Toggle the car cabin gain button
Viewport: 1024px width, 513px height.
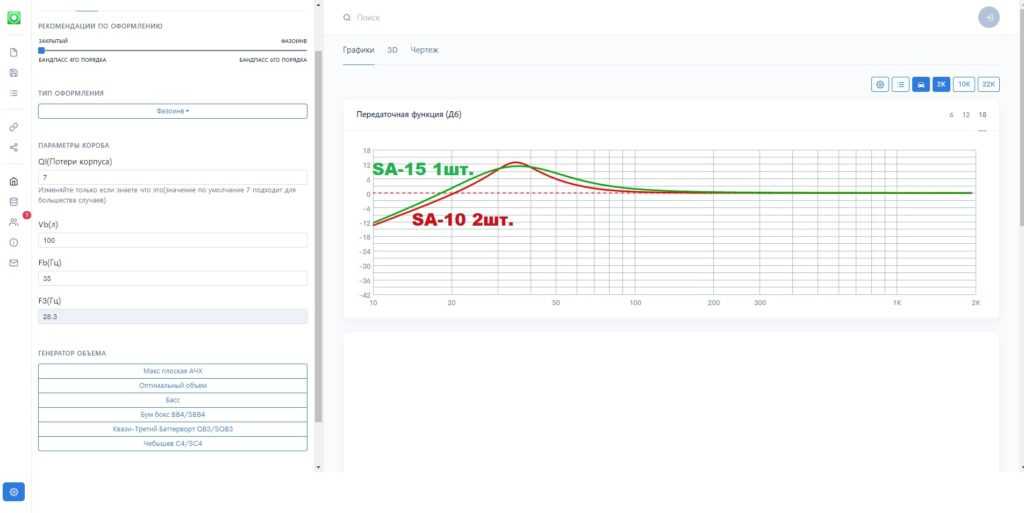921,85
